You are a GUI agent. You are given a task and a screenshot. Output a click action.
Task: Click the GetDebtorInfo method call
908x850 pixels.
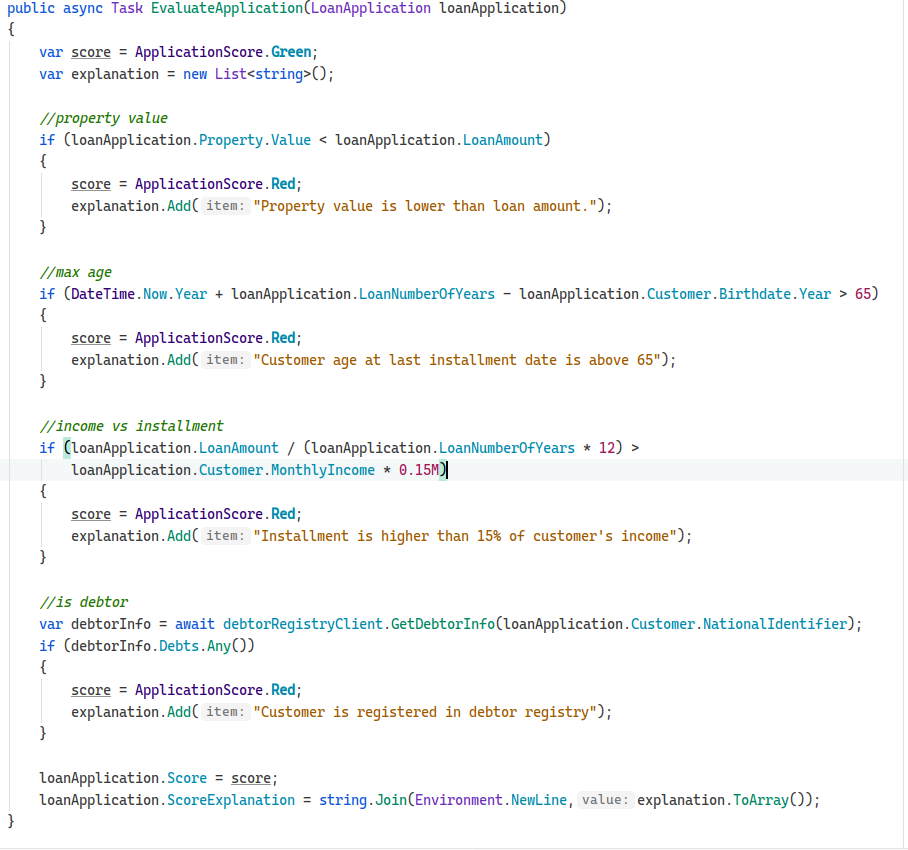click(x=442, y=624)
